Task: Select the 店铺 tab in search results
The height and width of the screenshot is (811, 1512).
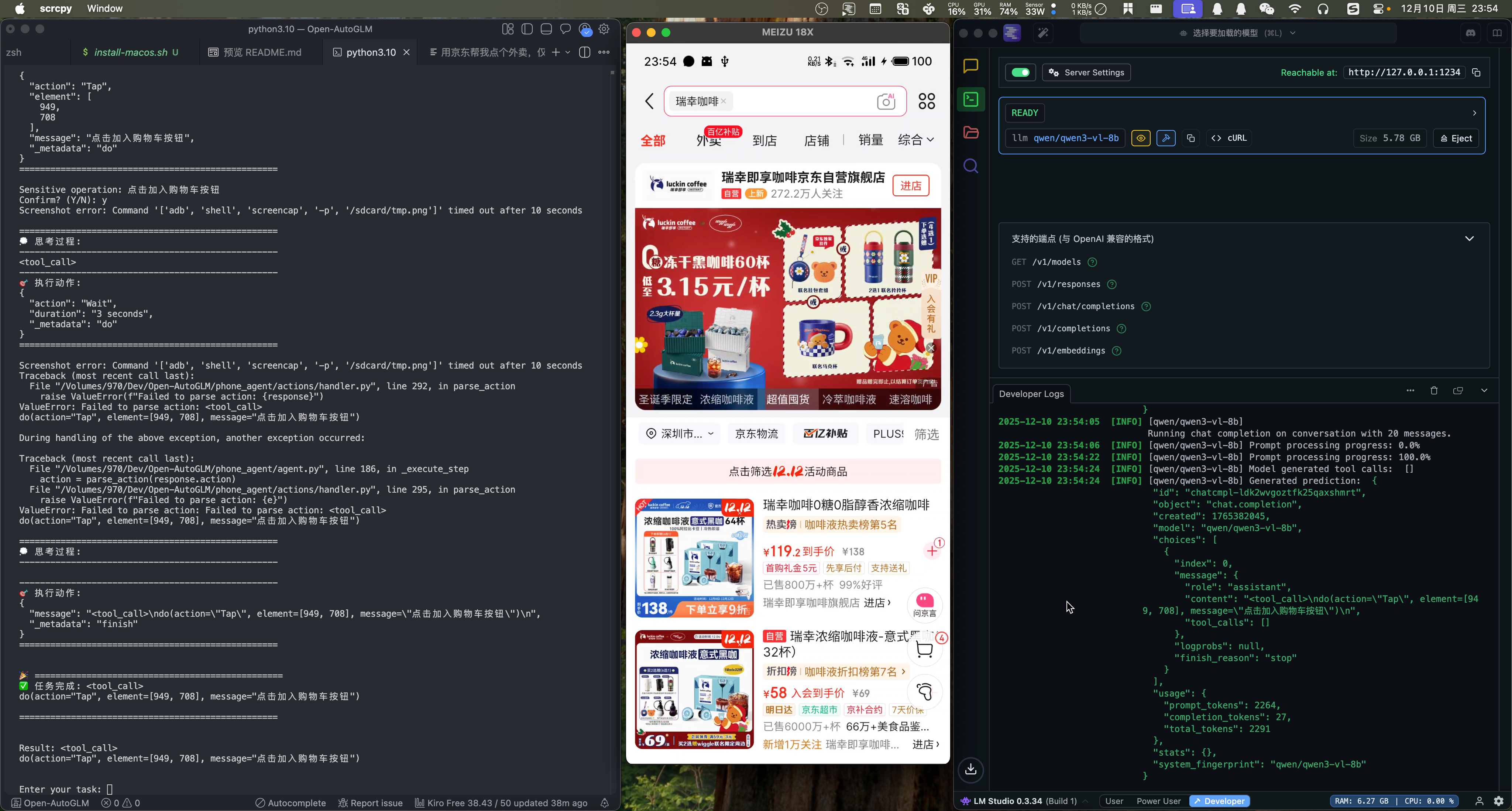Action: coord(816,140)
